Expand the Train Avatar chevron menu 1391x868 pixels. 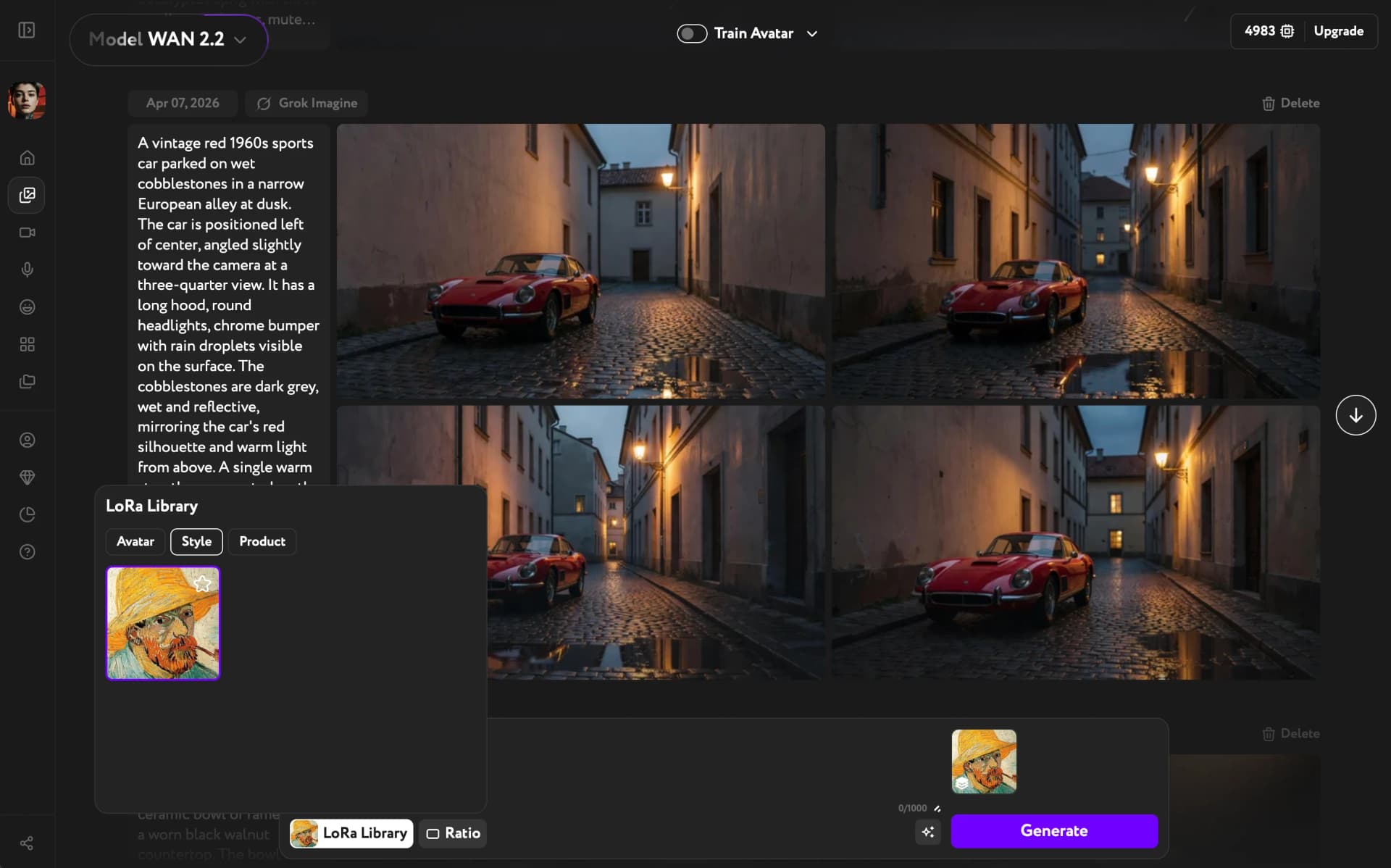(x=812, y=33)
